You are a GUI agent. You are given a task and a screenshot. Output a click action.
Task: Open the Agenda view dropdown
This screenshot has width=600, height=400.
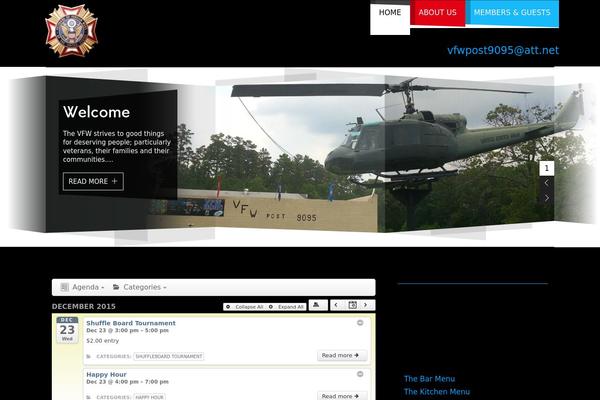point(82,287)
